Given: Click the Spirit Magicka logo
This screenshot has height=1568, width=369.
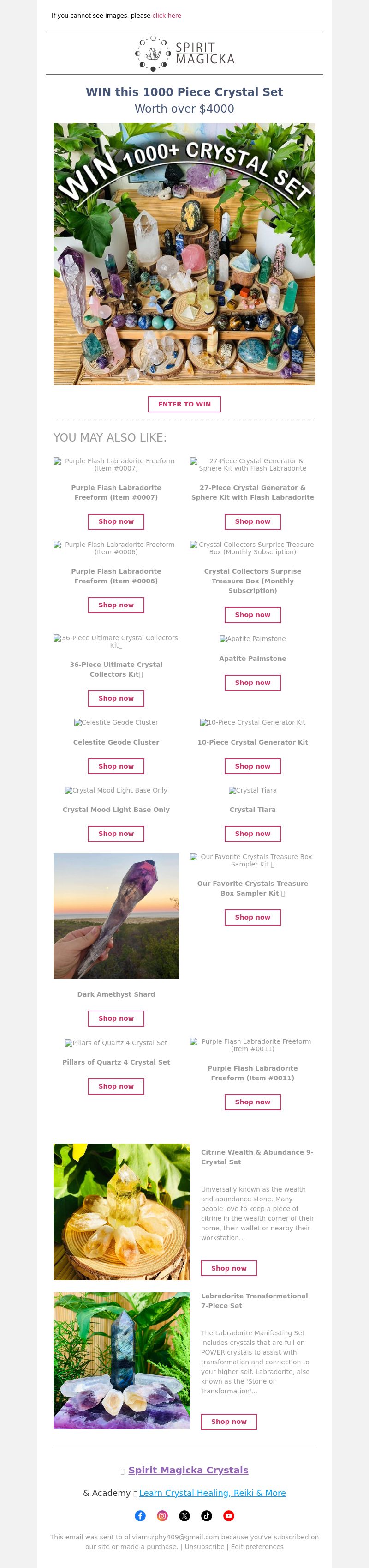Looking at the screenshot, I should pyautogui.click(x=184, y=53).
